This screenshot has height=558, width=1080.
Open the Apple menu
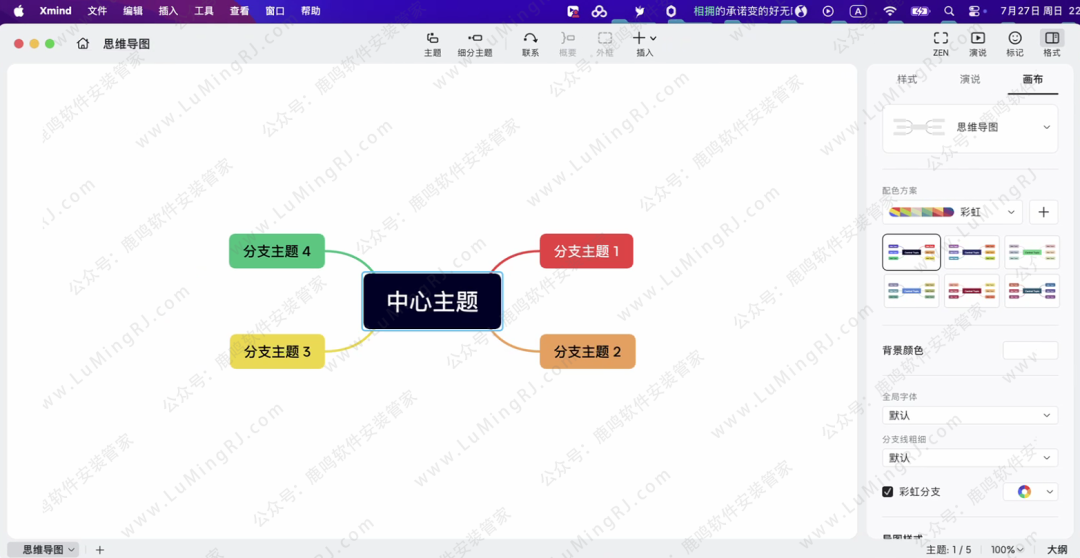(19, 11)
